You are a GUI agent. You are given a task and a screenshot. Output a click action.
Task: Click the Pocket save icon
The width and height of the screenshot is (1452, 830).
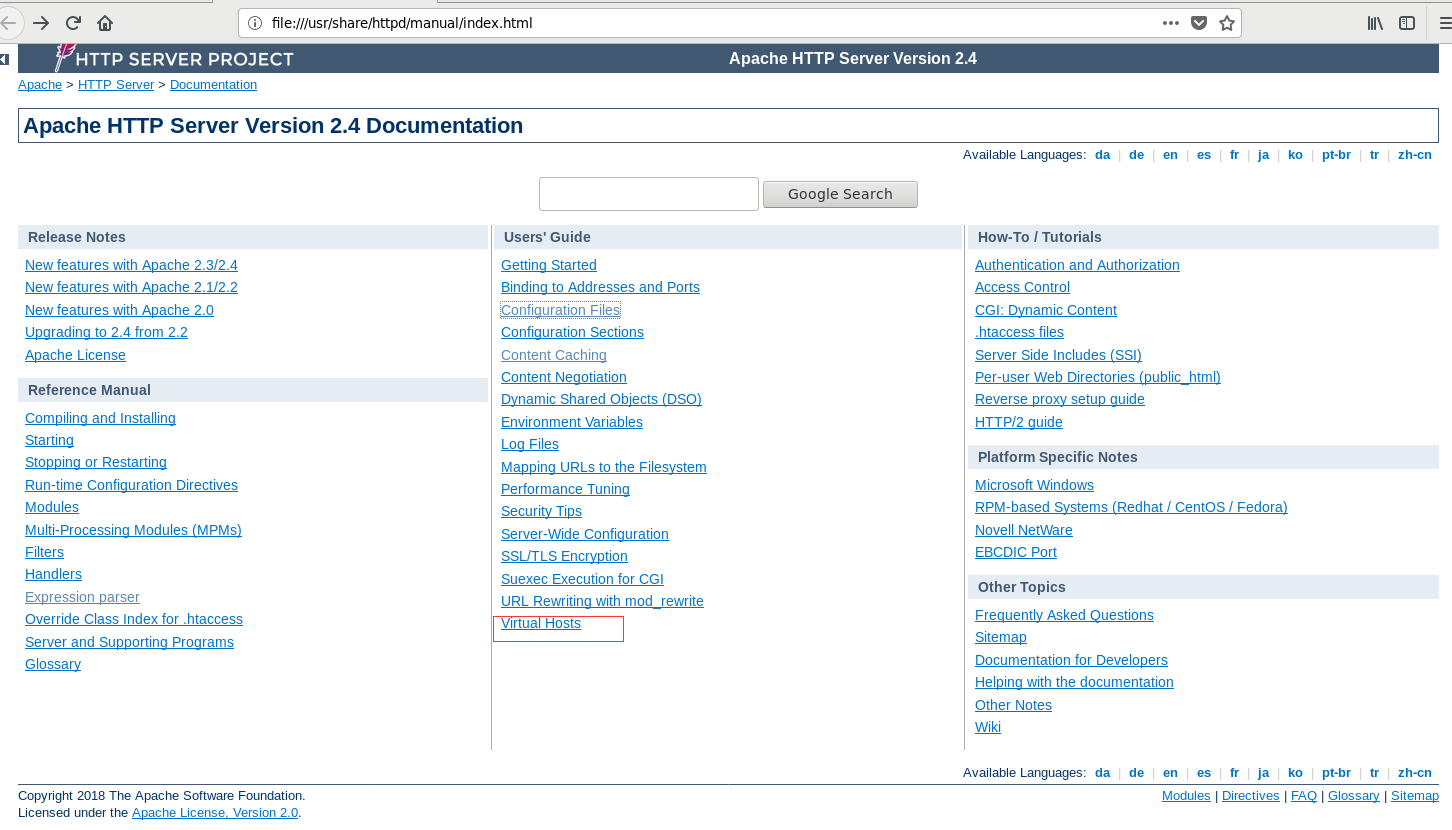[x=1198, y=23]
